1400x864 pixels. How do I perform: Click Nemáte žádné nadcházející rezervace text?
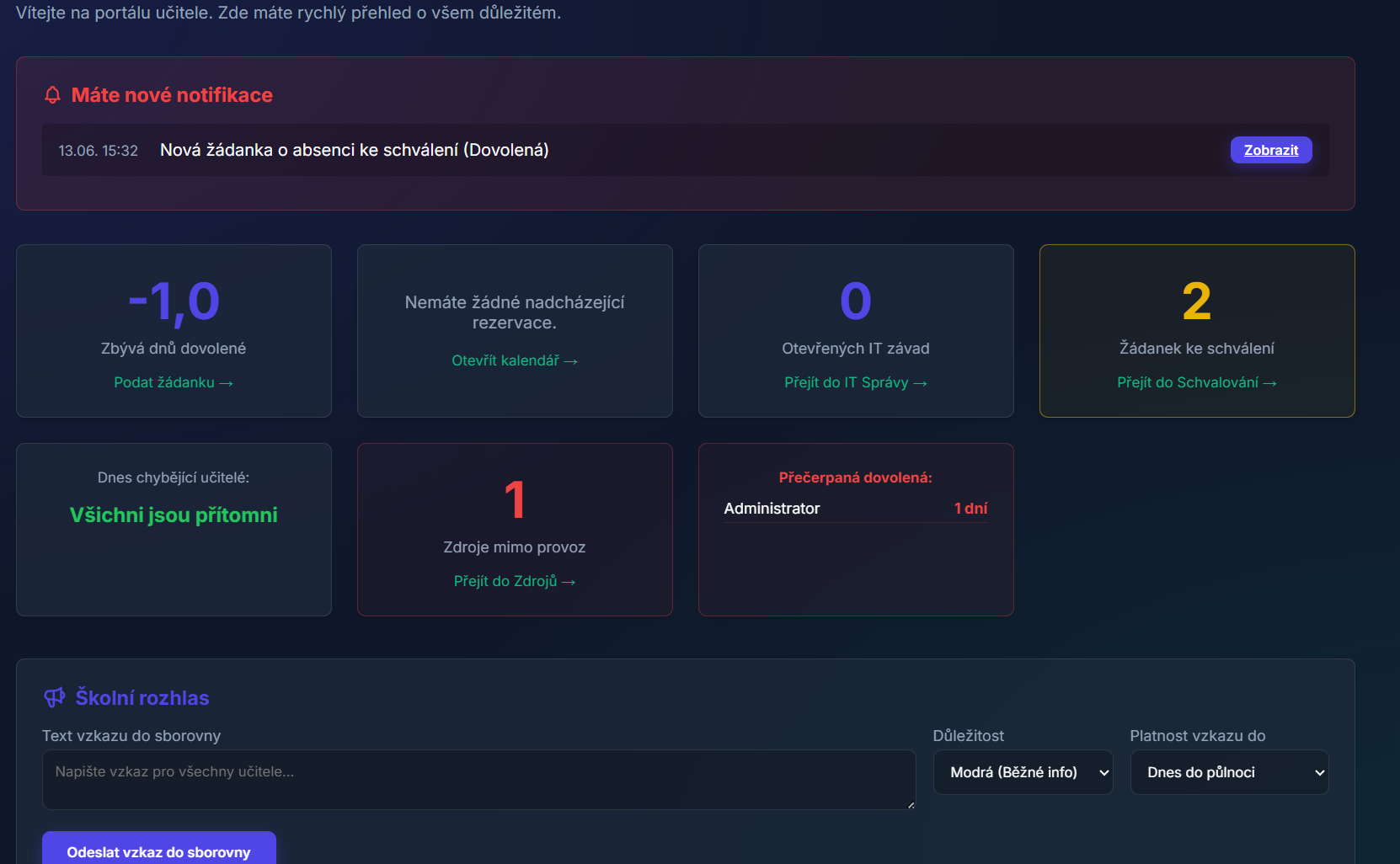point(515,312)
